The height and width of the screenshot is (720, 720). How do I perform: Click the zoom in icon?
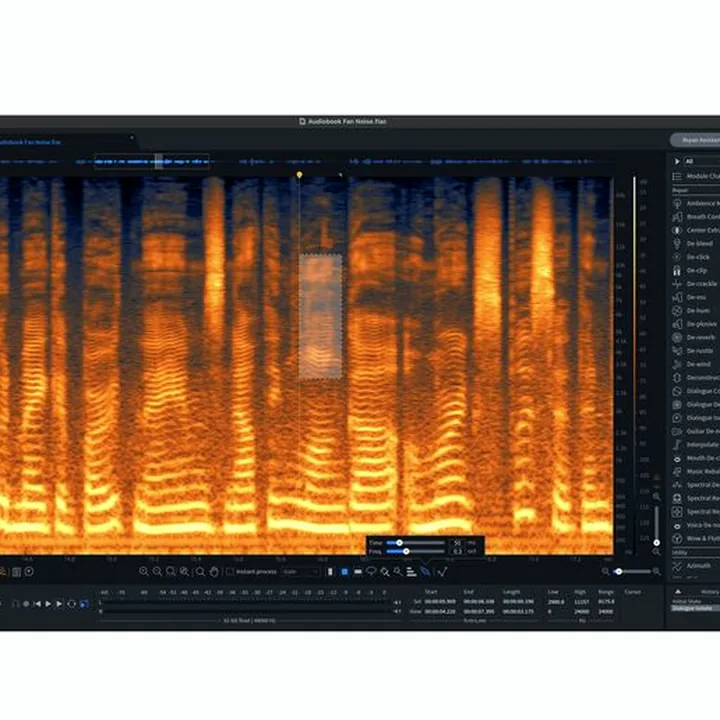pos(144,572)
